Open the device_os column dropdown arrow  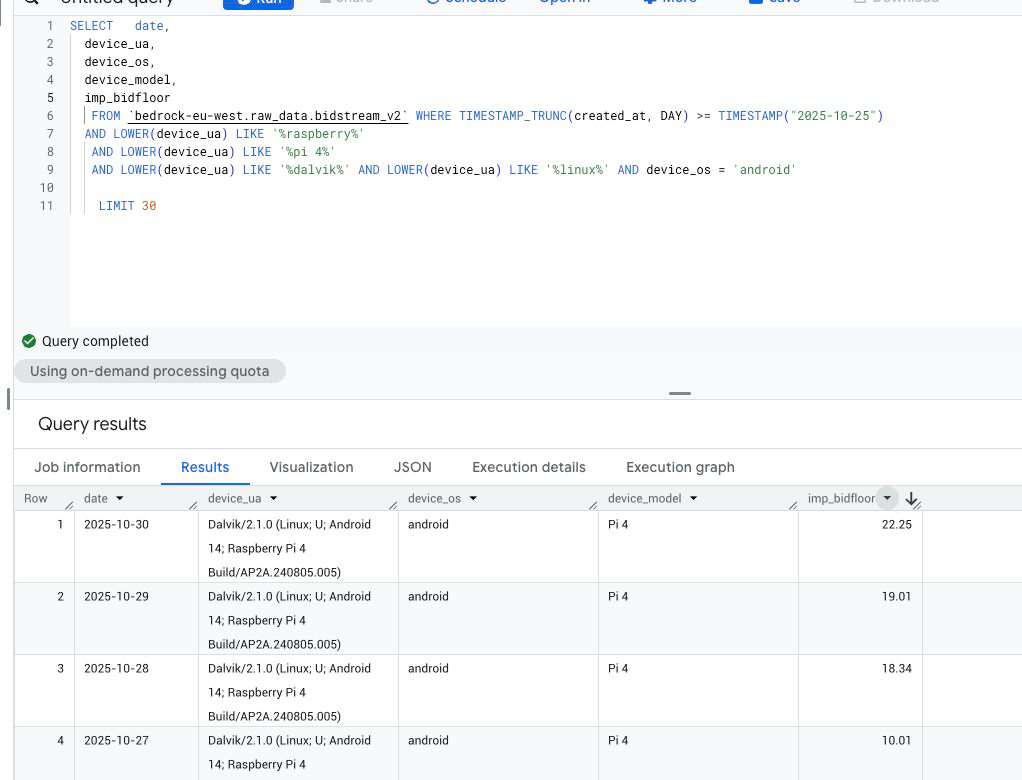pos(473,498)
